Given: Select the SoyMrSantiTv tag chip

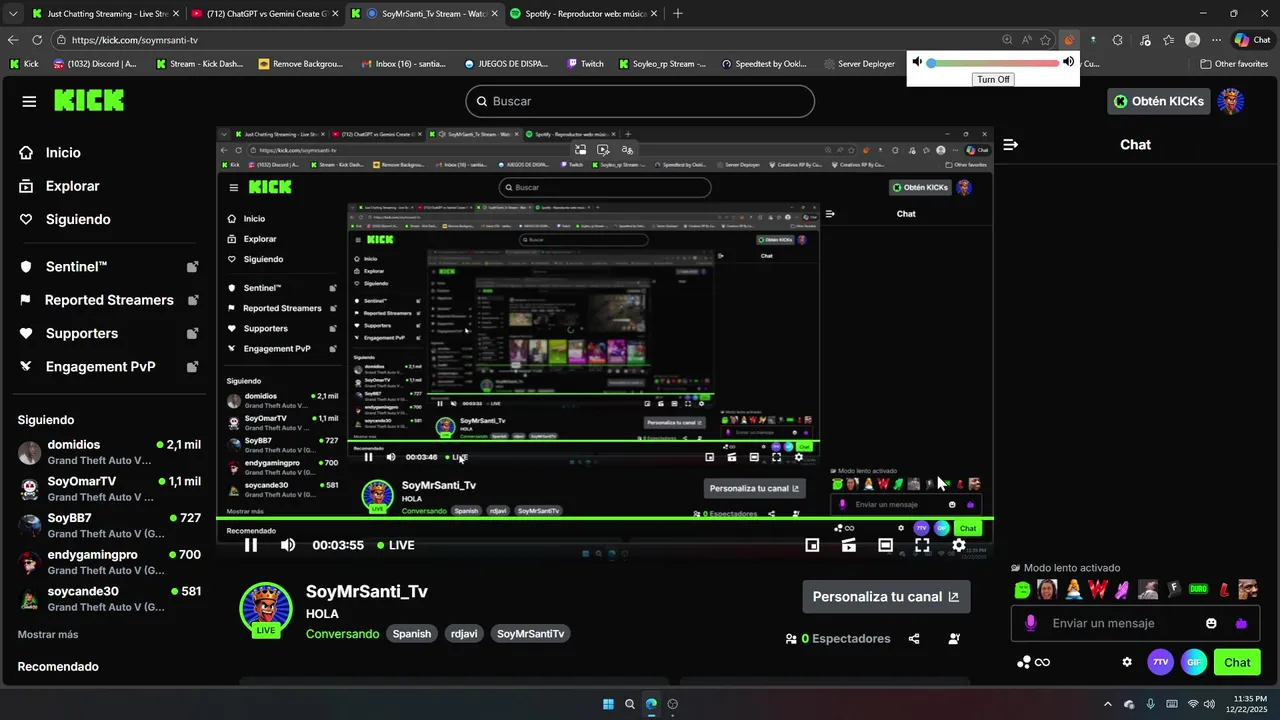Looking at the screenshot, I should click(530, 634).
